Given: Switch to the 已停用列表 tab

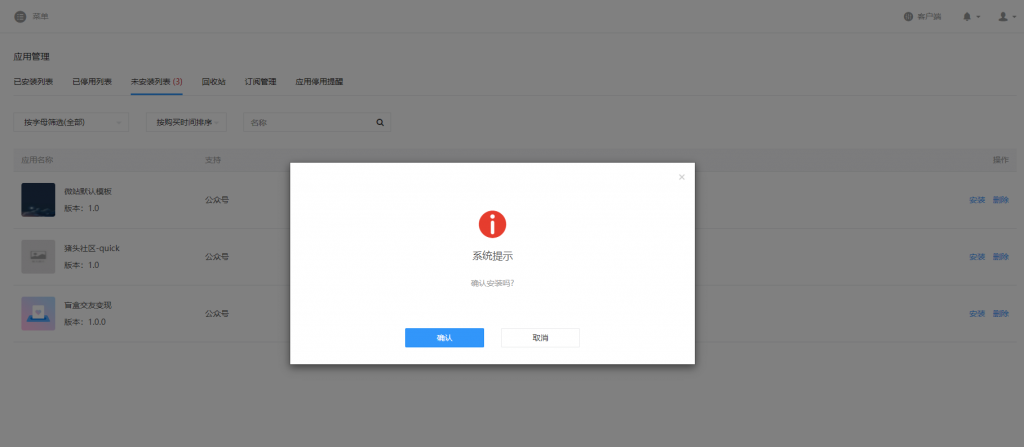Looking at the screenshot, I should click(92, 82).
